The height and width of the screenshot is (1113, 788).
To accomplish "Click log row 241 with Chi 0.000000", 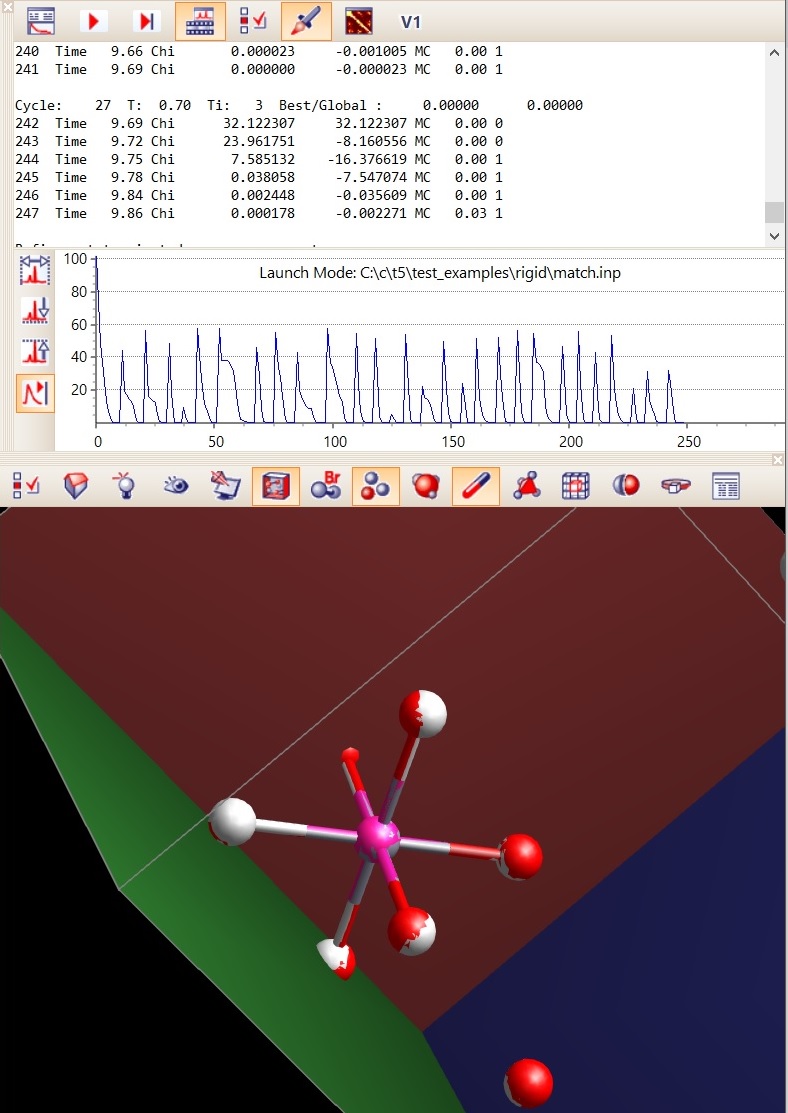I will pos(259,69).
